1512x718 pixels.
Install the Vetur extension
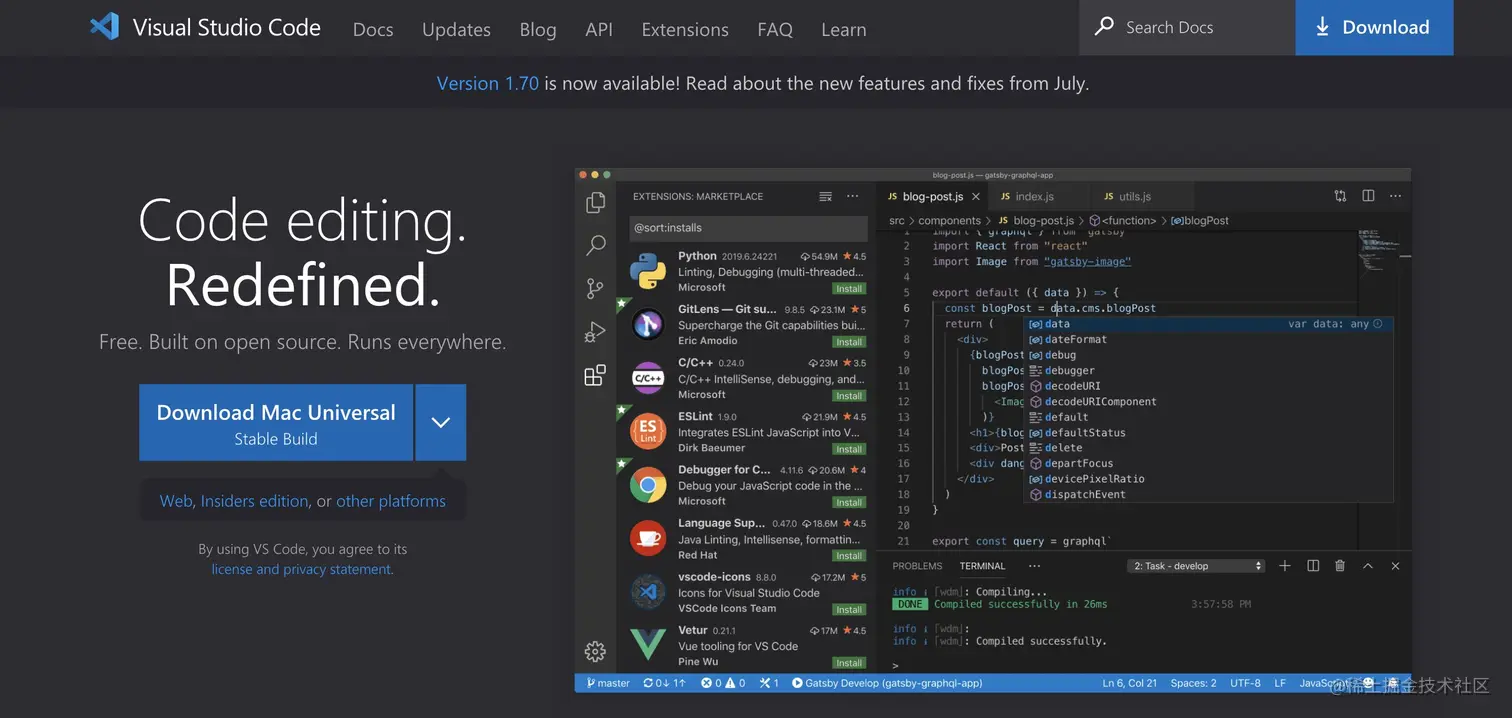(x=850, y=662)
